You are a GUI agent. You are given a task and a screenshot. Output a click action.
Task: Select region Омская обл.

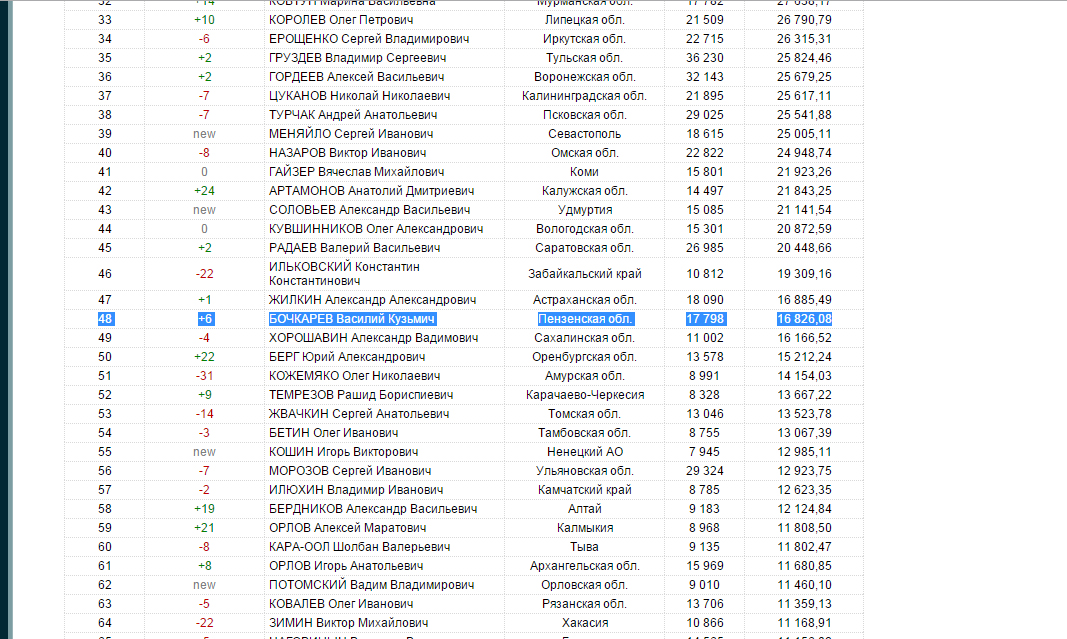tap(585, 153)
